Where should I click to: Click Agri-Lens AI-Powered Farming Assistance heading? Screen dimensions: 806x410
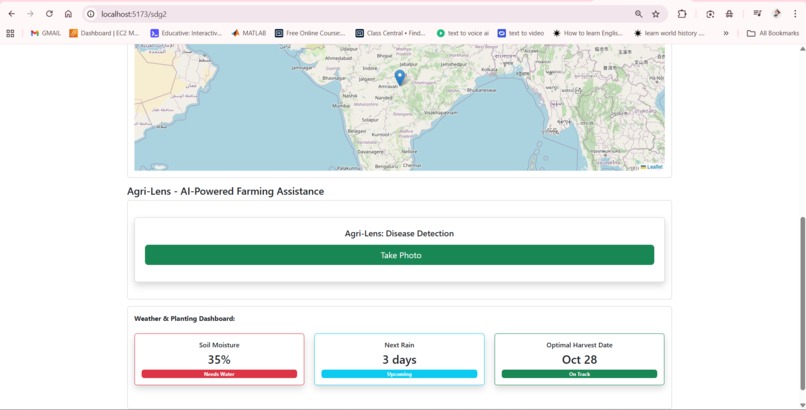pyautogui.click(x=226, y=192)
